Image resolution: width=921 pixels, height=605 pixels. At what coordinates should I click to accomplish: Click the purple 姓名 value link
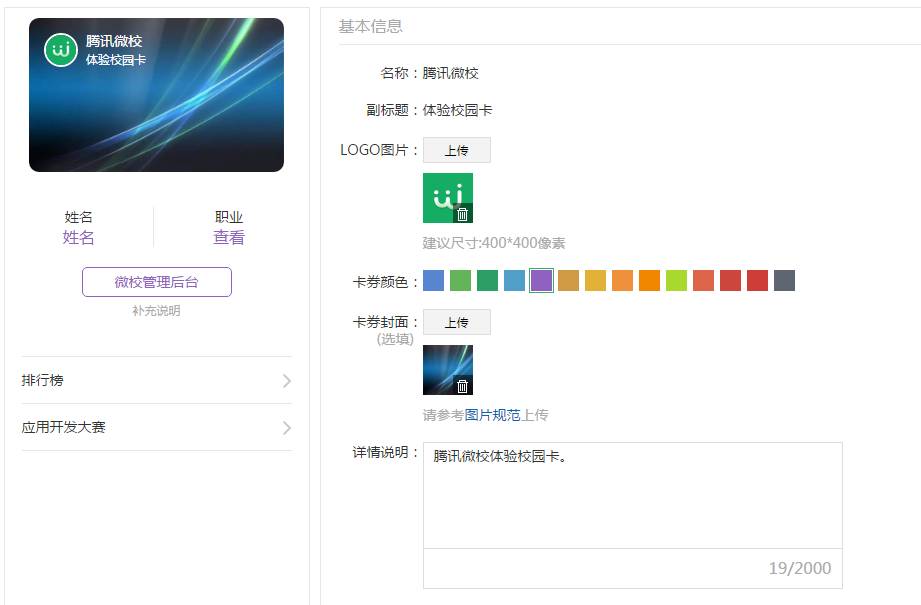(x=78, y=237)
